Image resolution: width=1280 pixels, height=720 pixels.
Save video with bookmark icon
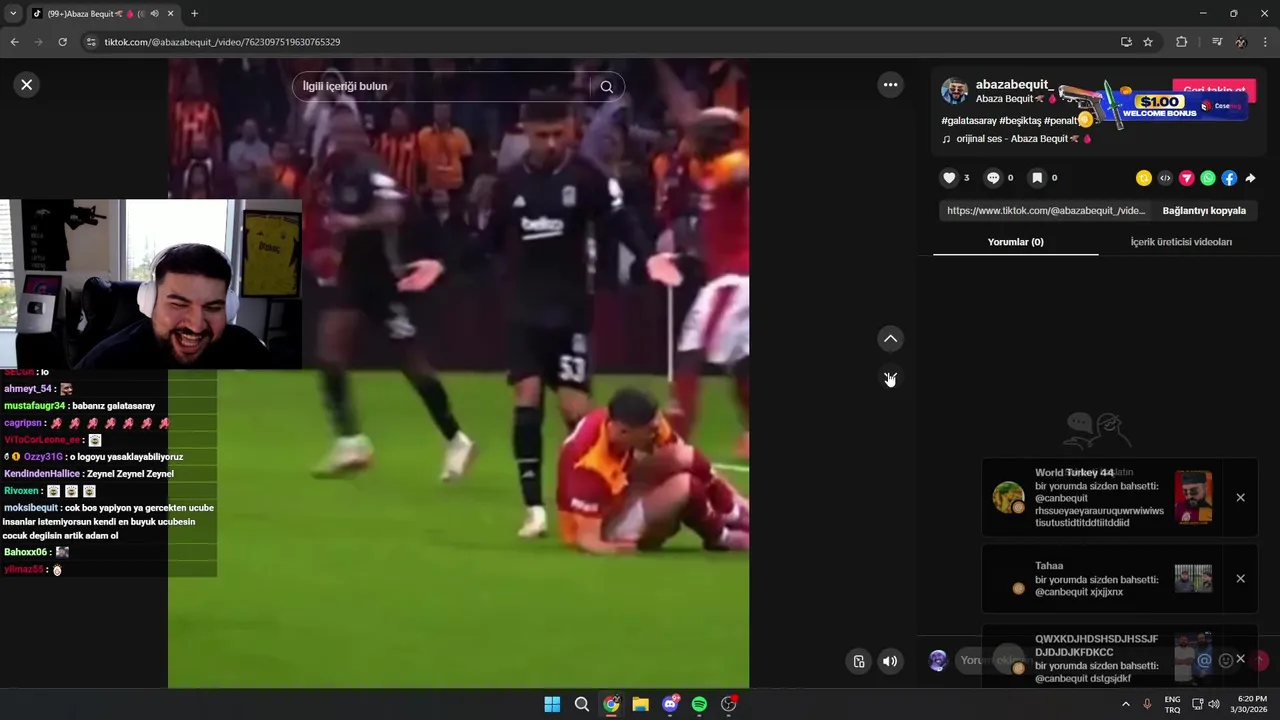tap(1037, 178)
